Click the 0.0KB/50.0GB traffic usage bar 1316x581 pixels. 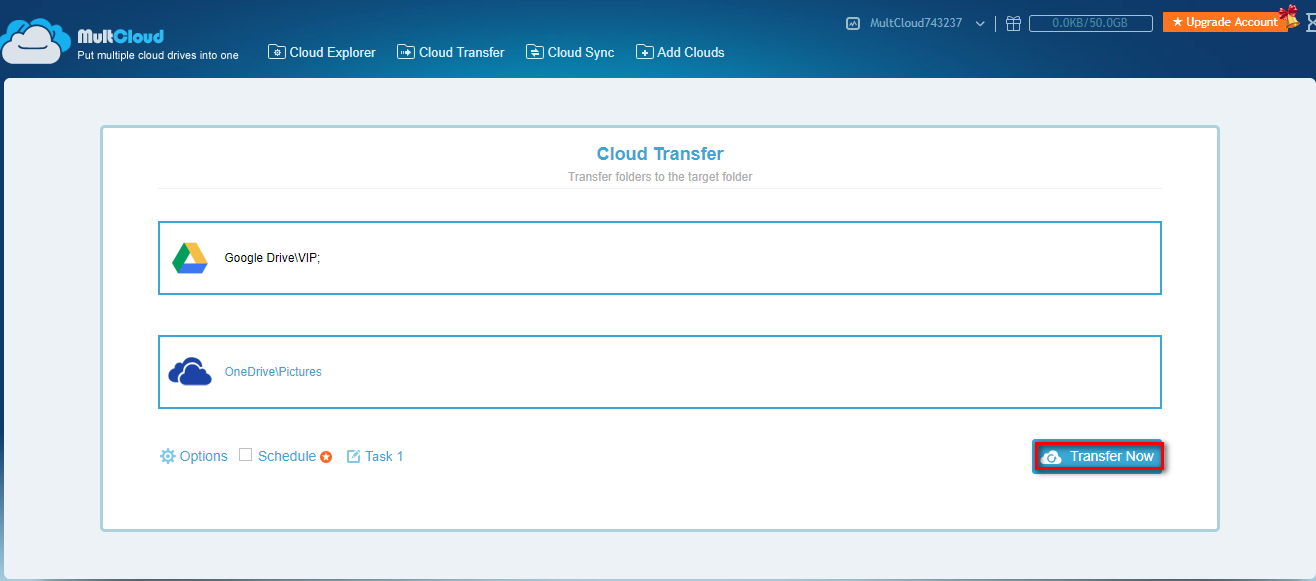(x=1090, y=23)
